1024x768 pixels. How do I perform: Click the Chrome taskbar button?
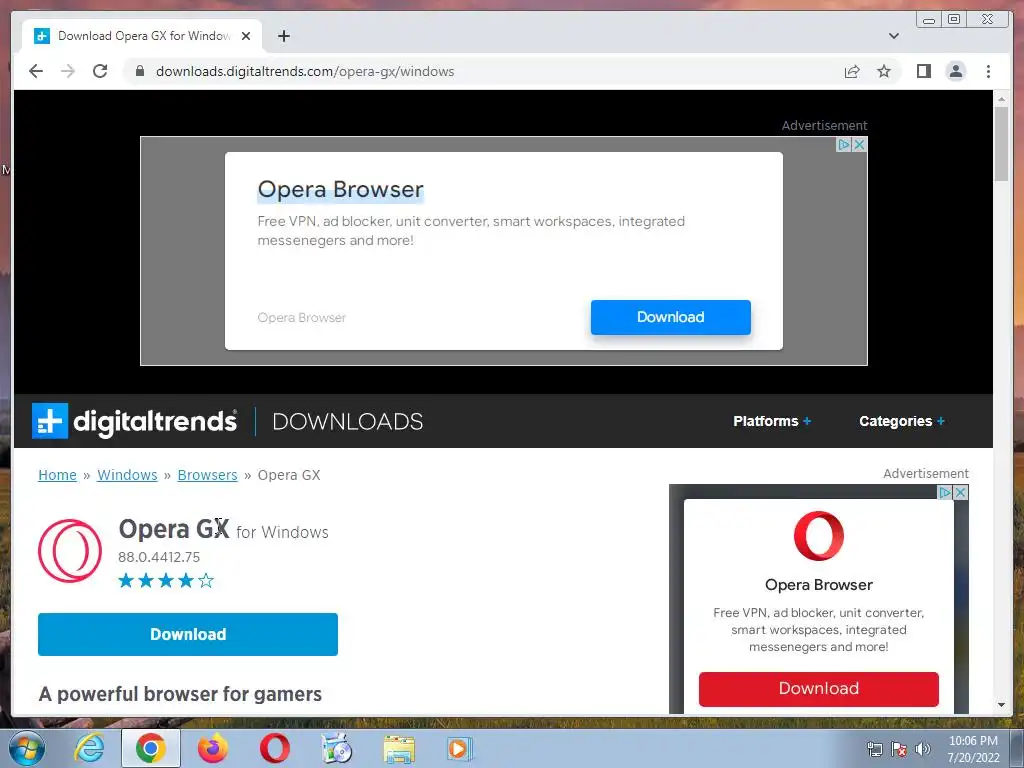[151, 748]
